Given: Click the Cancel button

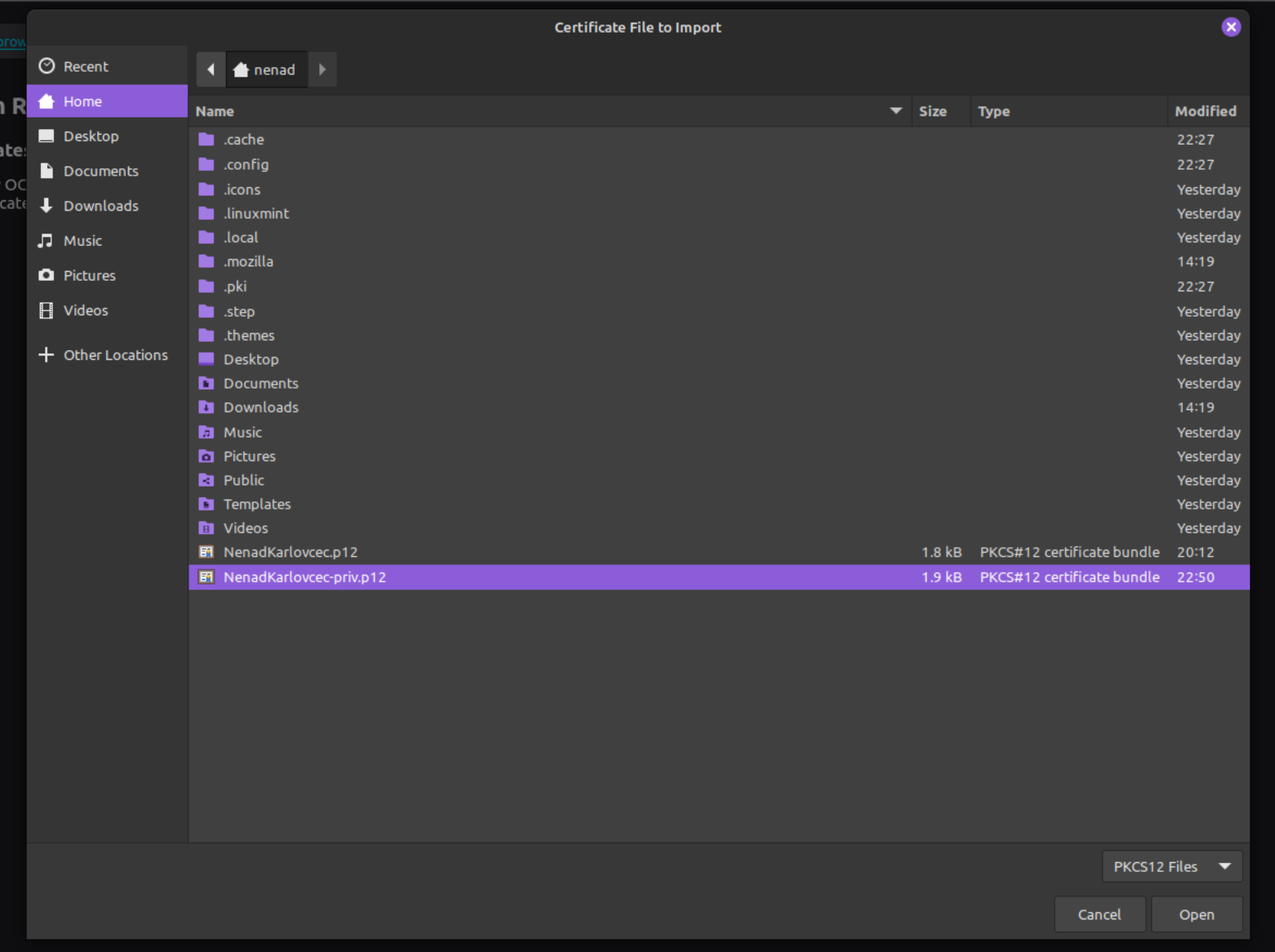Looking at the screenshot, I should point(1100,914).
